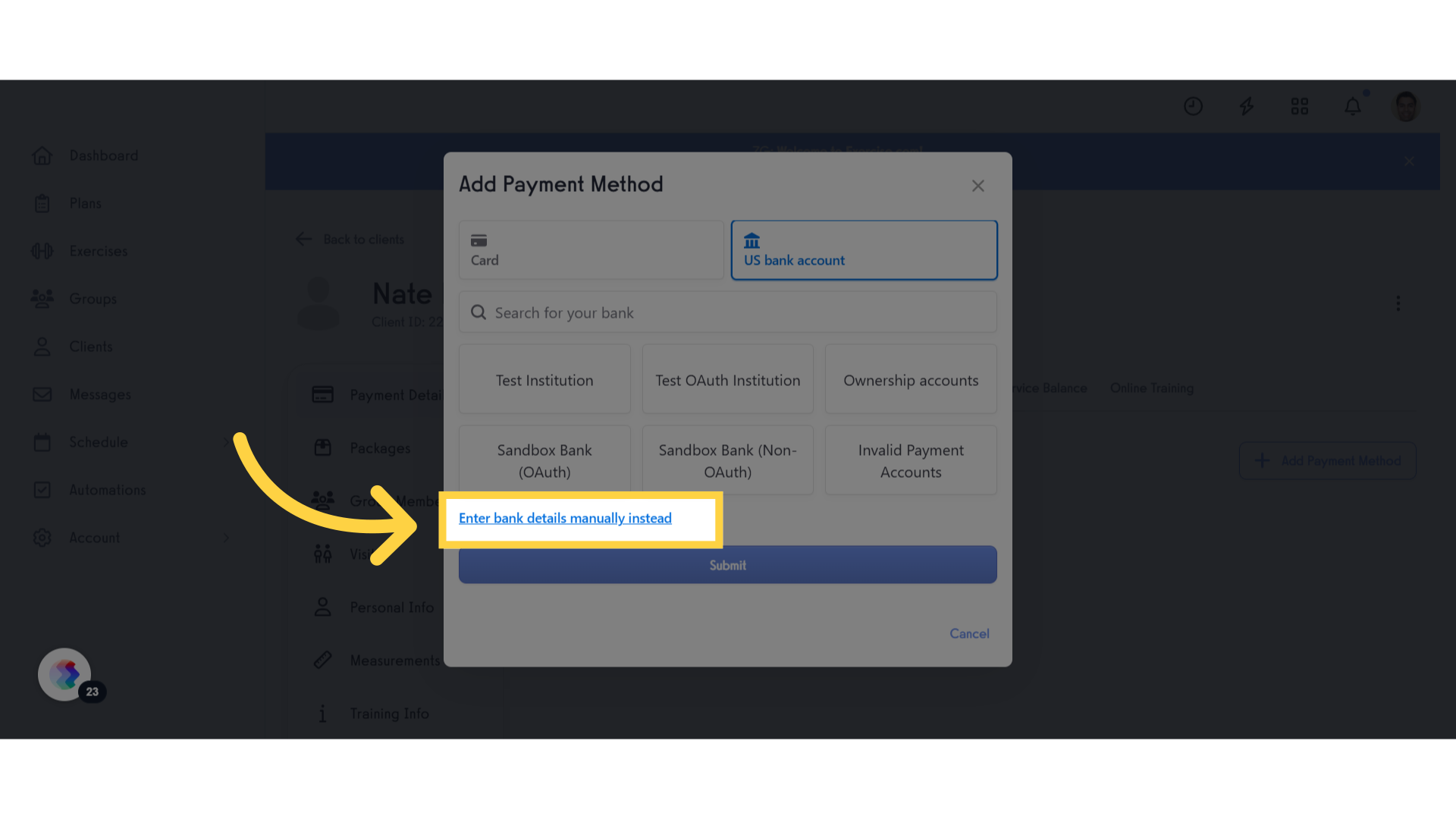Click the Enter bank details manually instead link
1456x819 pixels.
click(x=565, y=518)
